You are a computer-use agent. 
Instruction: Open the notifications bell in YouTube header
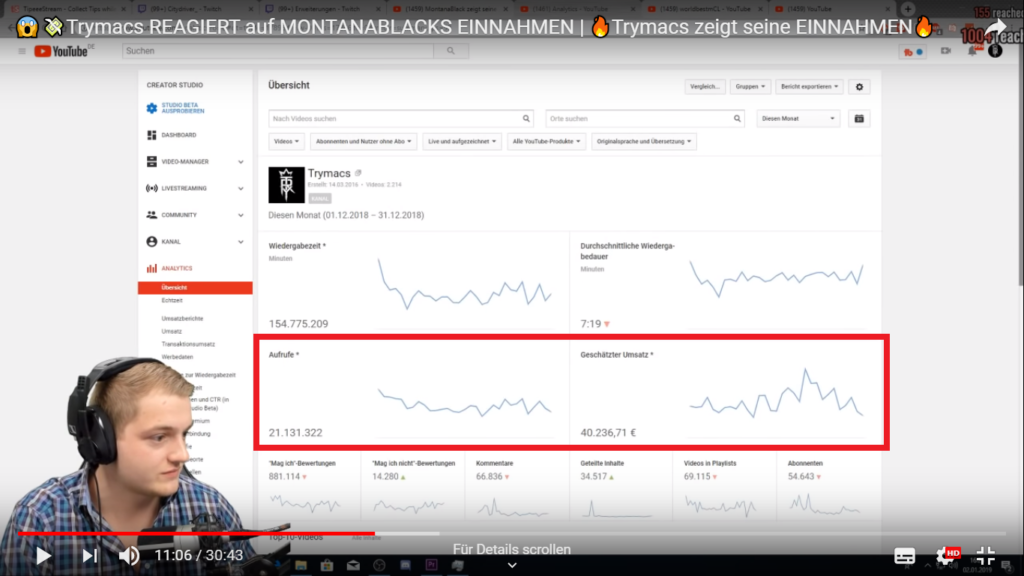[972, 51]
